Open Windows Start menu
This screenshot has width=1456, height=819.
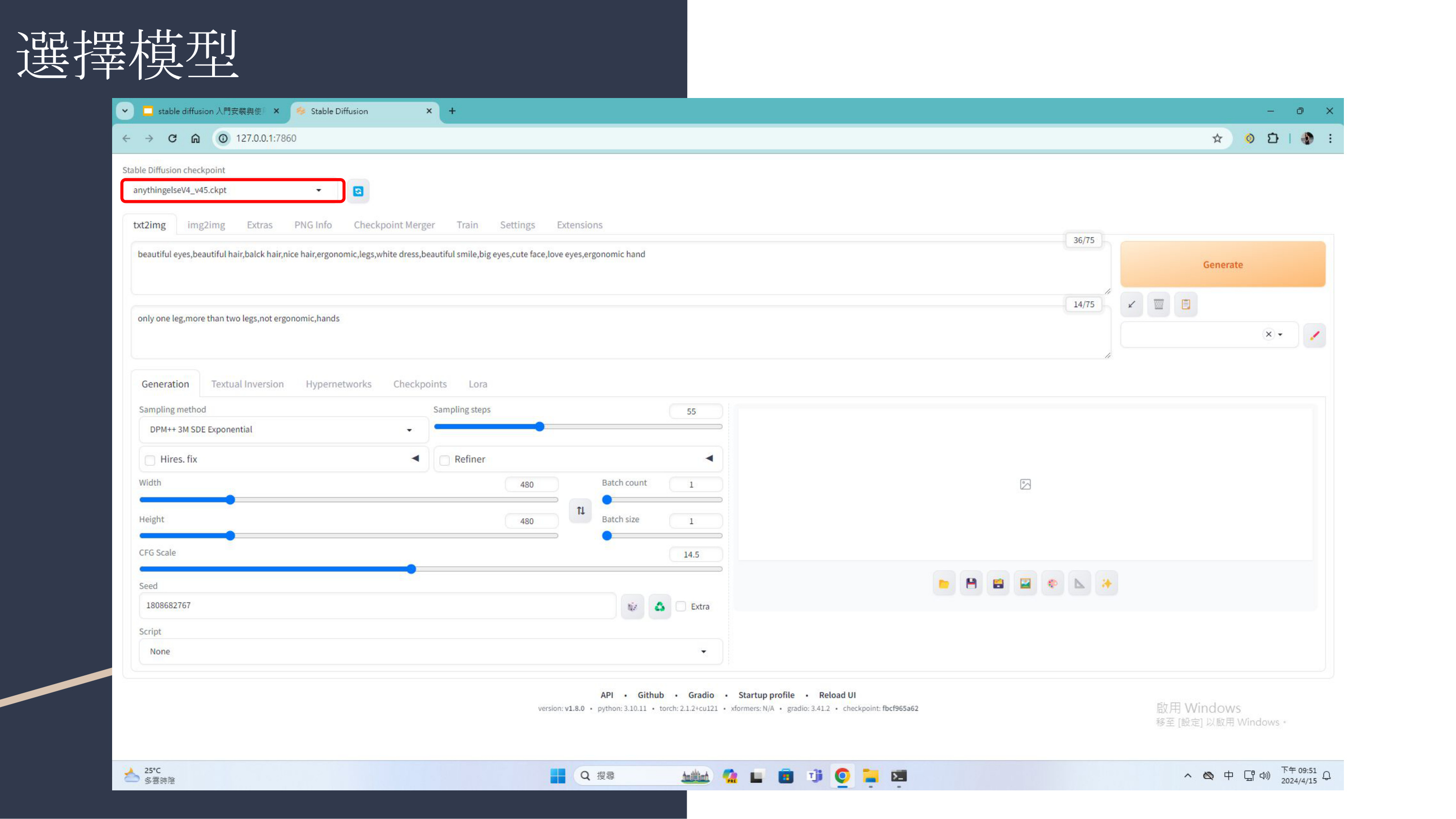[x=558, y=776]
